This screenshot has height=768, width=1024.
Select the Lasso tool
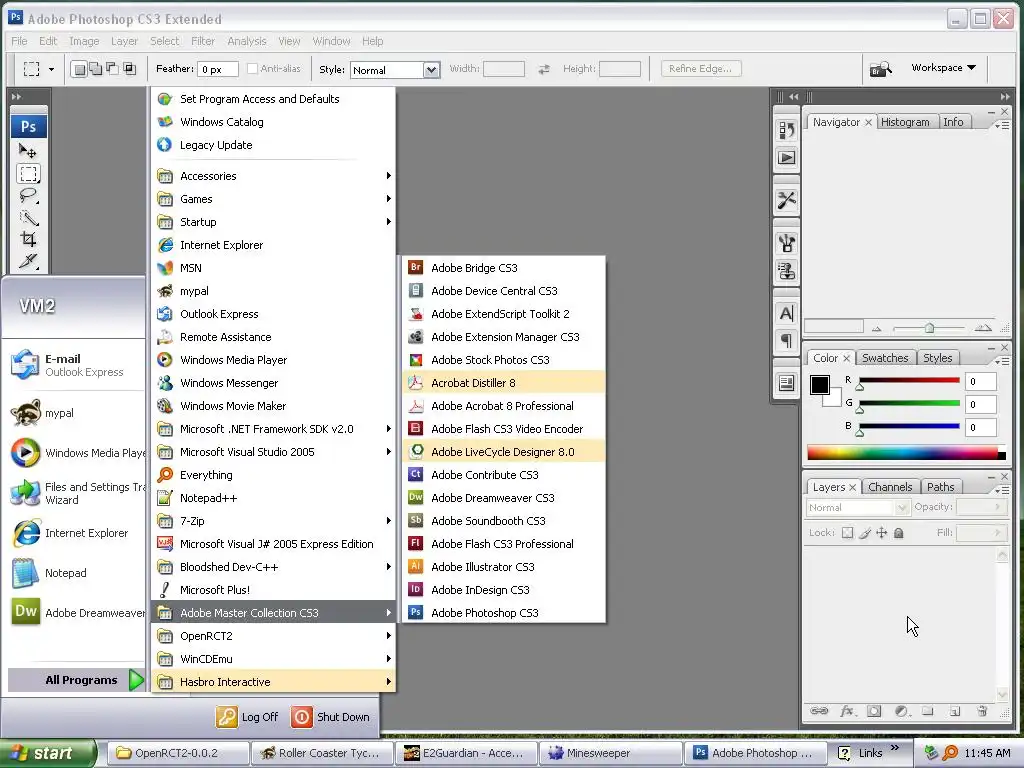point(28,195)
